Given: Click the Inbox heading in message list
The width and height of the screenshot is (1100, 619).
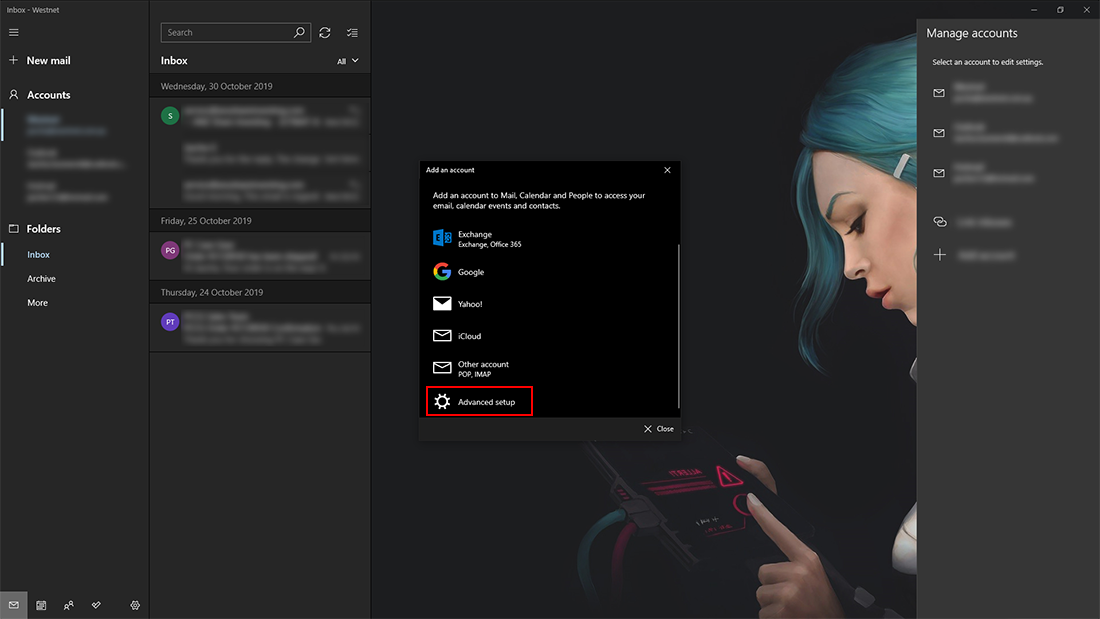Looking at the screenshot, I should (174, 60).
